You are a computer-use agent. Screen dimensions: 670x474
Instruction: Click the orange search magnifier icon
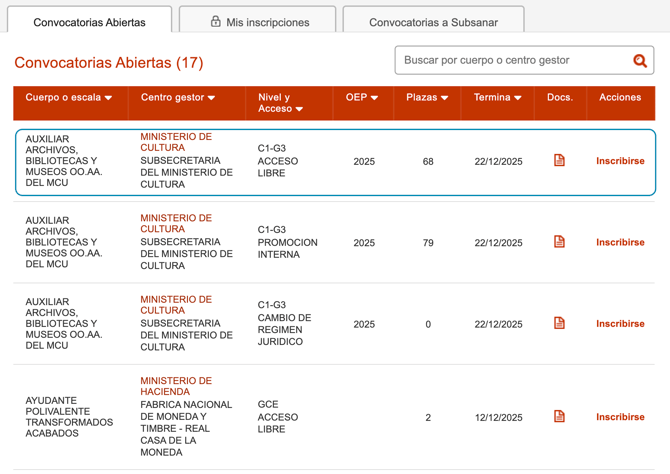640,61
